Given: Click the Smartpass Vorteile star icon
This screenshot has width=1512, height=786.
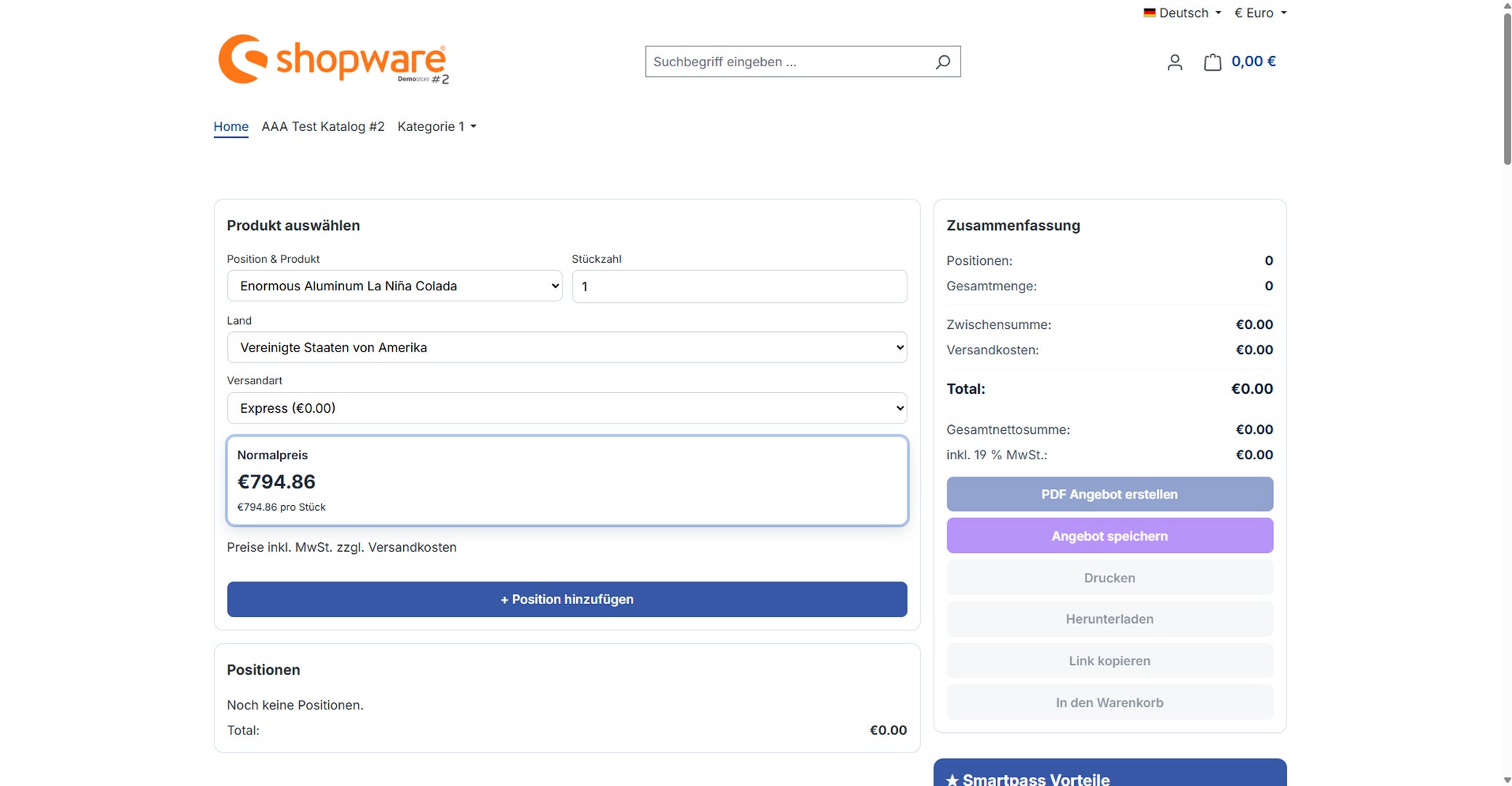Looking at the screenshot, I should pyautogui.click(x=952, y=779).
